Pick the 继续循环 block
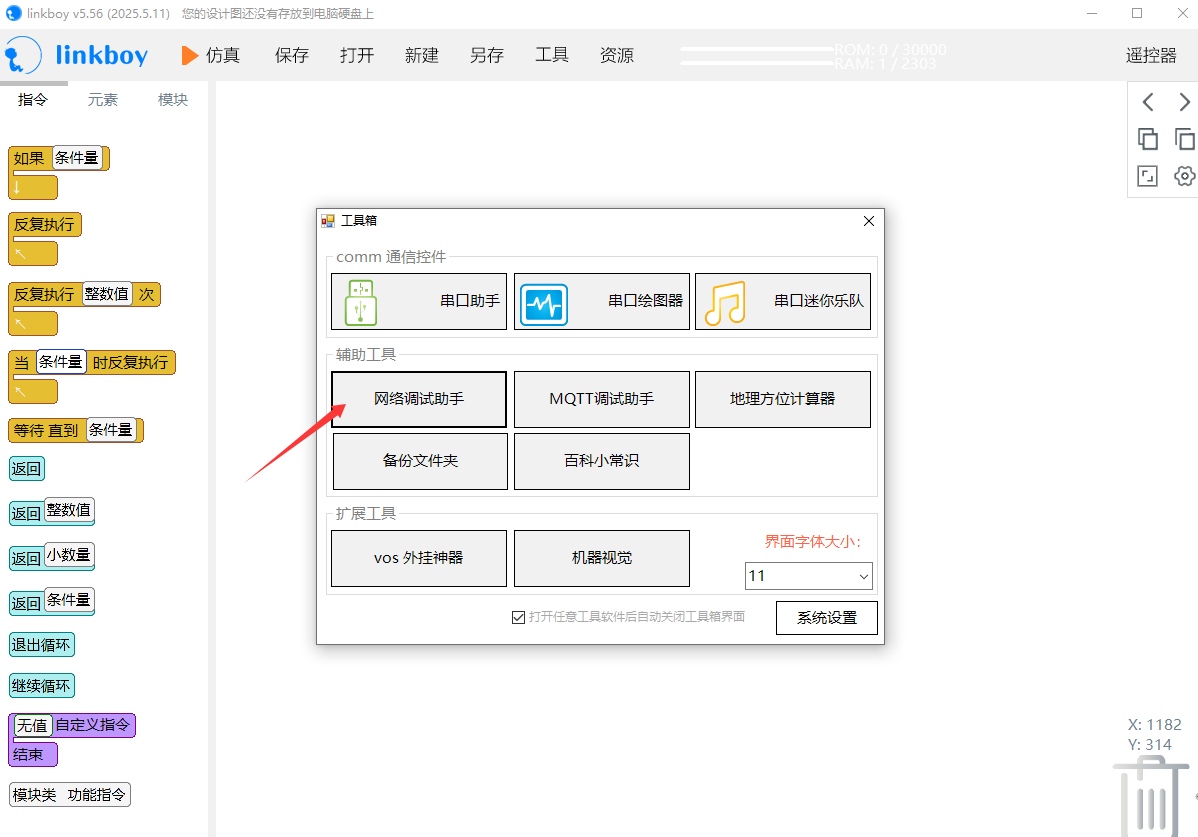This screenshot has height=837, width=1198. 41,686
